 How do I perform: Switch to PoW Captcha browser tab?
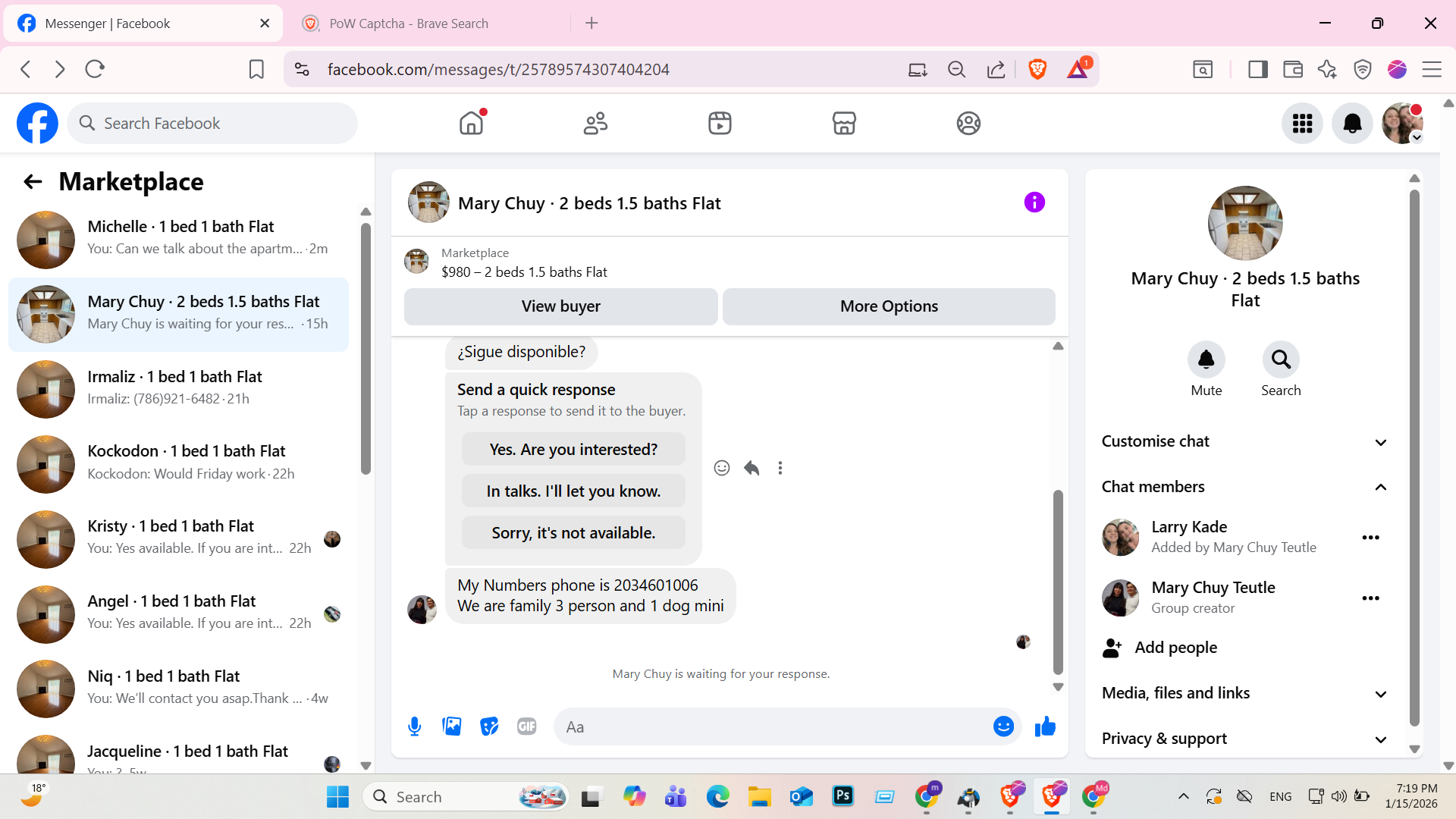click(x=409, y=24)
